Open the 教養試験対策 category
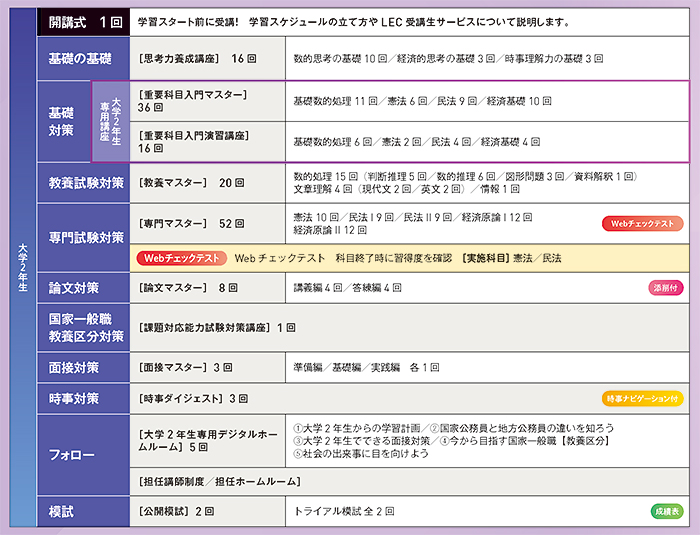This screenshot has width=700, height=535. (83, 183)
